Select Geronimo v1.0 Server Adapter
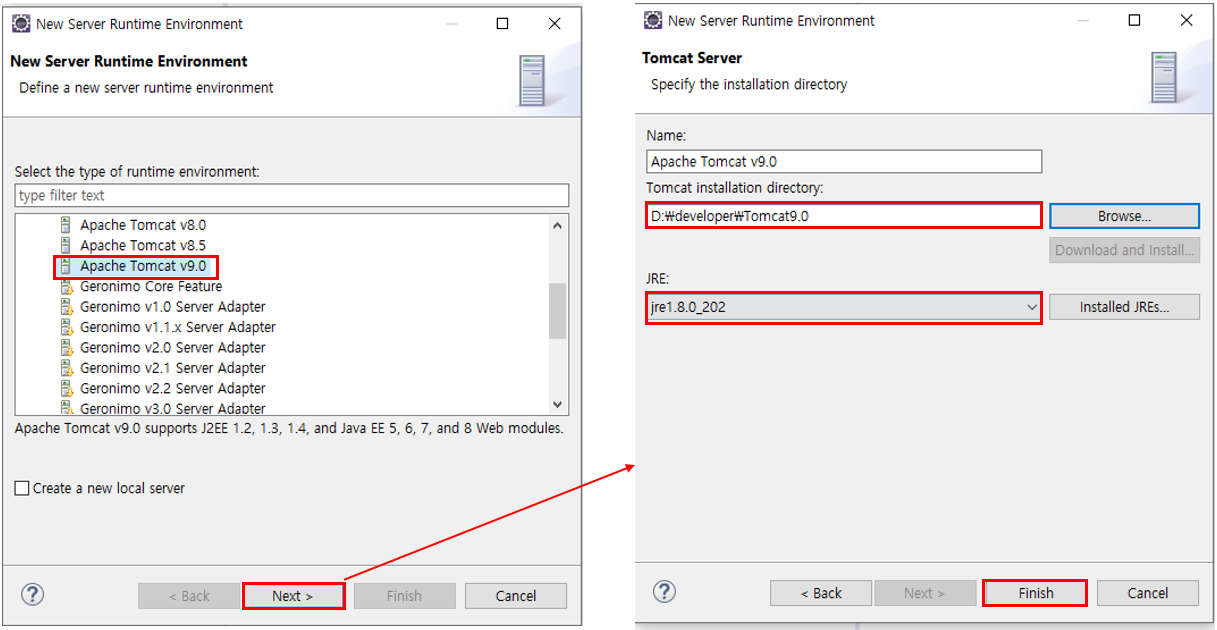1217x630 pixels. 173,307
